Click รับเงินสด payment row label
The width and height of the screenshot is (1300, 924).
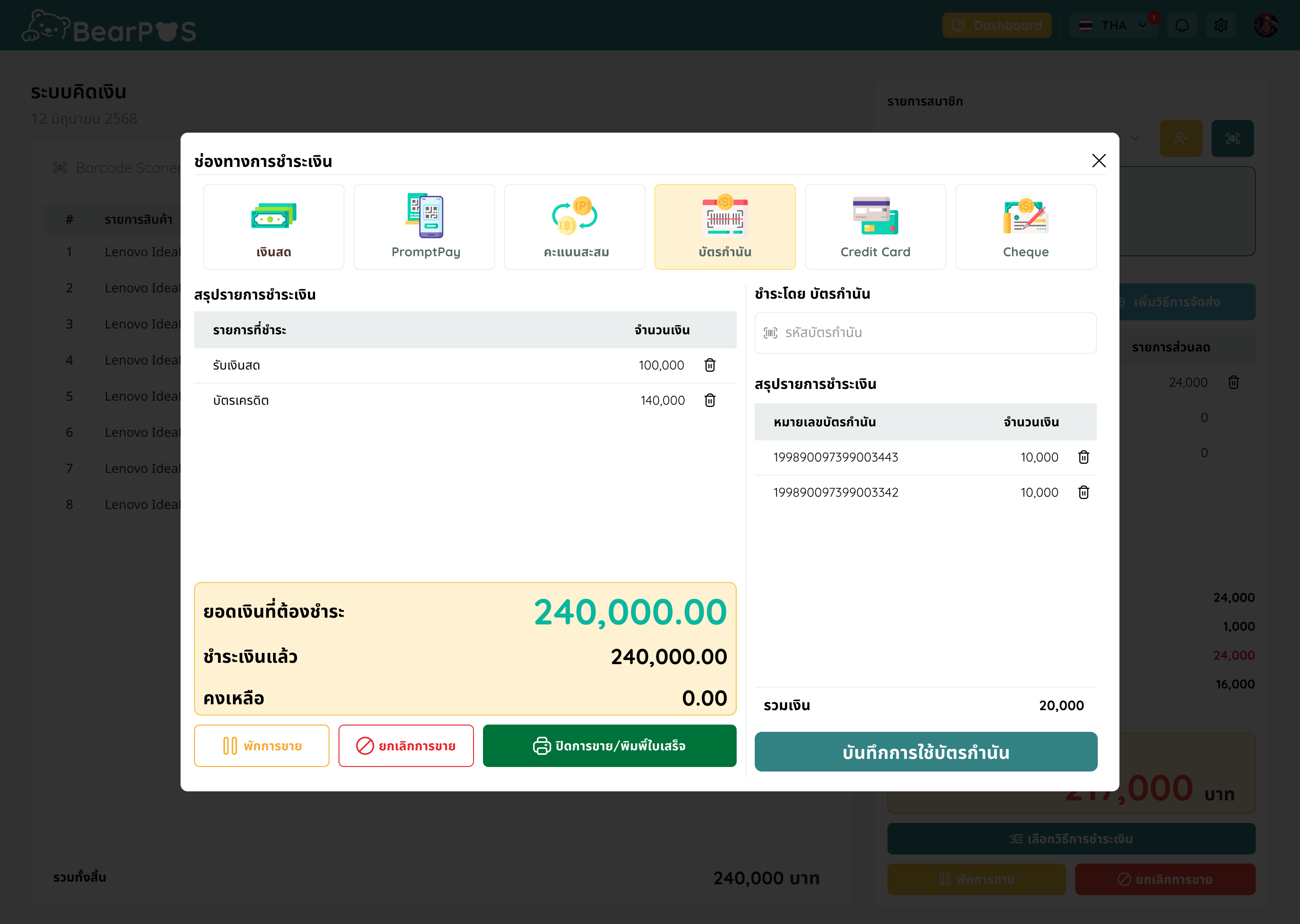(x=236, y=365)
